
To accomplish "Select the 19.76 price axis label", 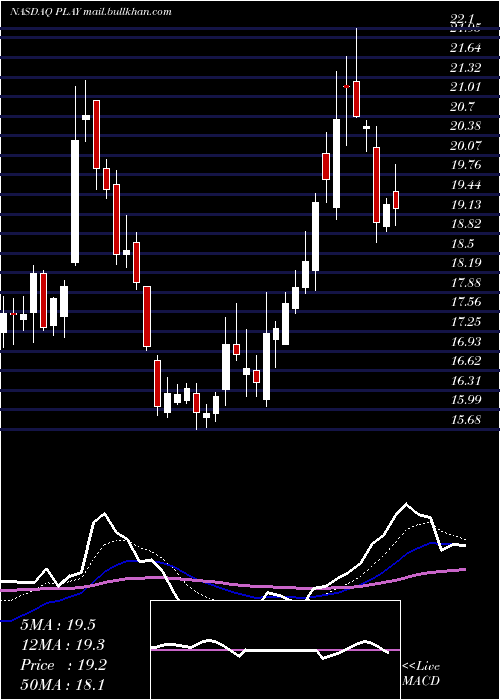I will pyautogui.click(x=466, y=165).
